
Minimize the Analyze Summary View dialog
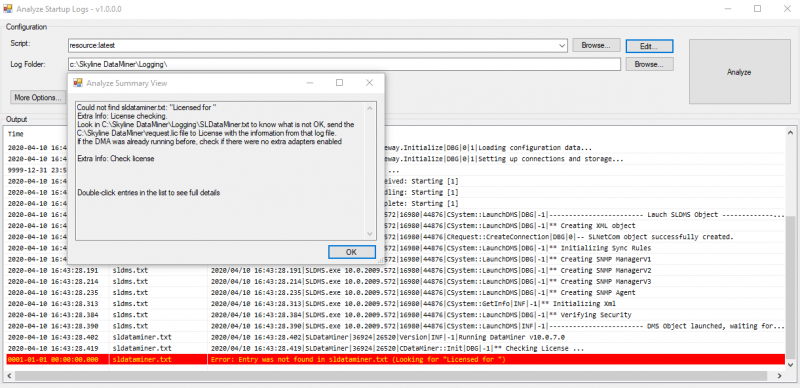310,83
